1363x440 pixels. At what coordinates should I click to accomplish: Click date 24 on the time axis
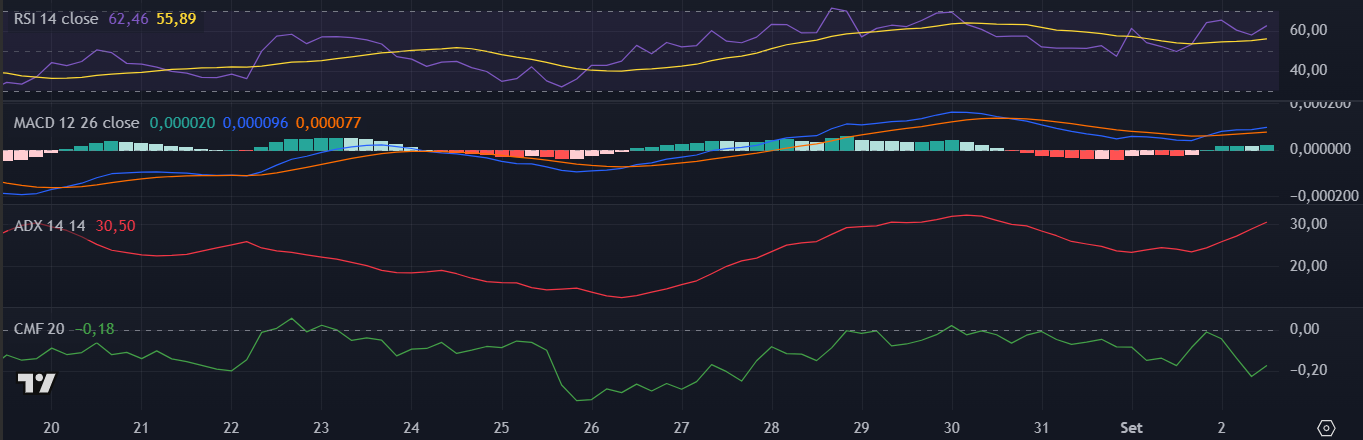pos(411,427)
